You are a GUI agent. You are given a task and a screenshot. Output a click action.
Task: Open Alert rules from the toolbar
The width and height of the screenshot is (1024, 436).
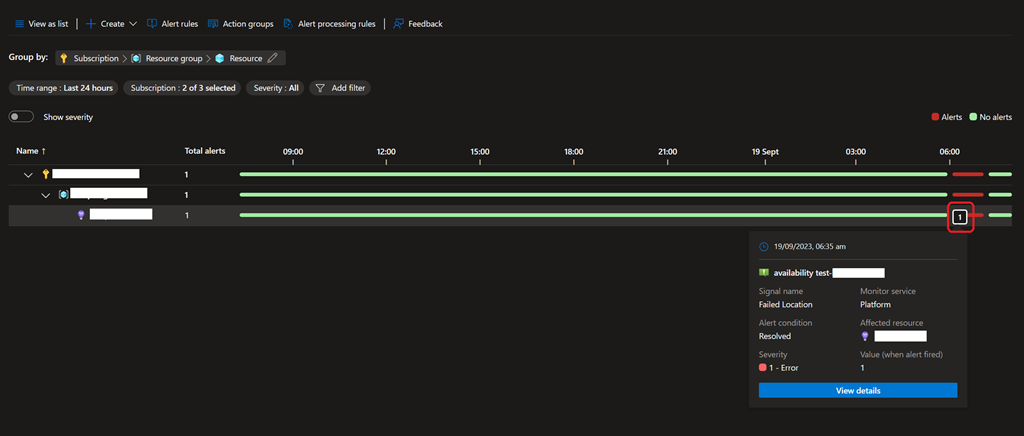tap(172, 23)
